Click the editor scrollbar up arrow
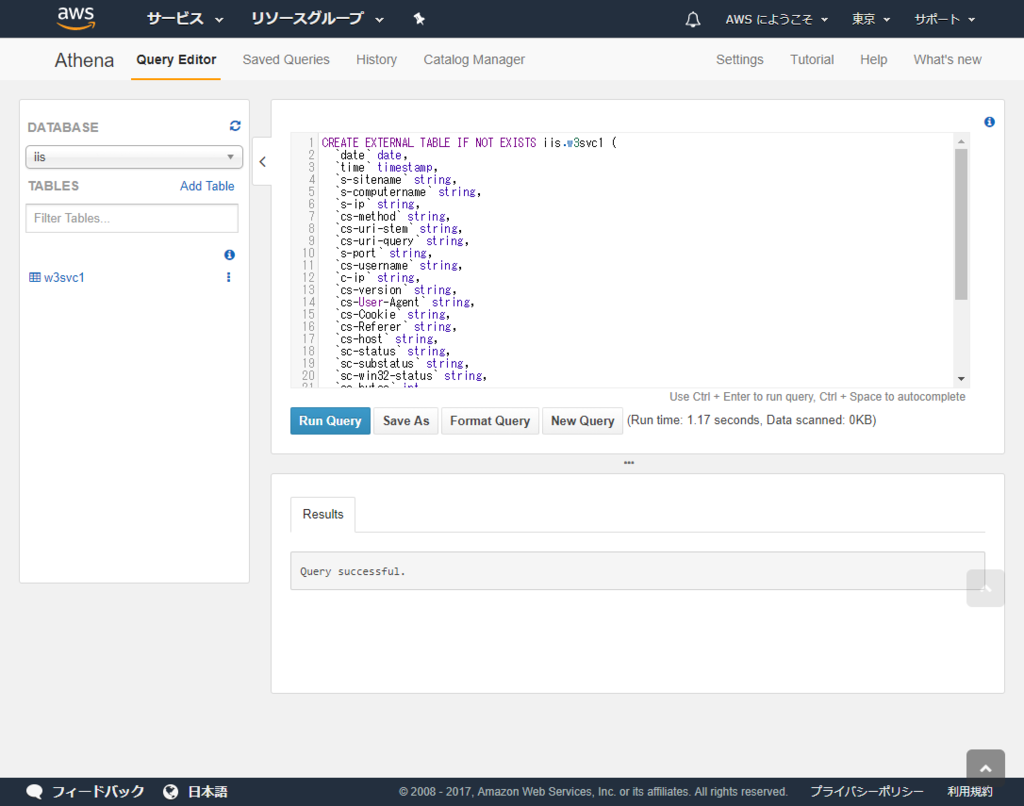This screenshot has width=1024, height=806. (961, 141)
